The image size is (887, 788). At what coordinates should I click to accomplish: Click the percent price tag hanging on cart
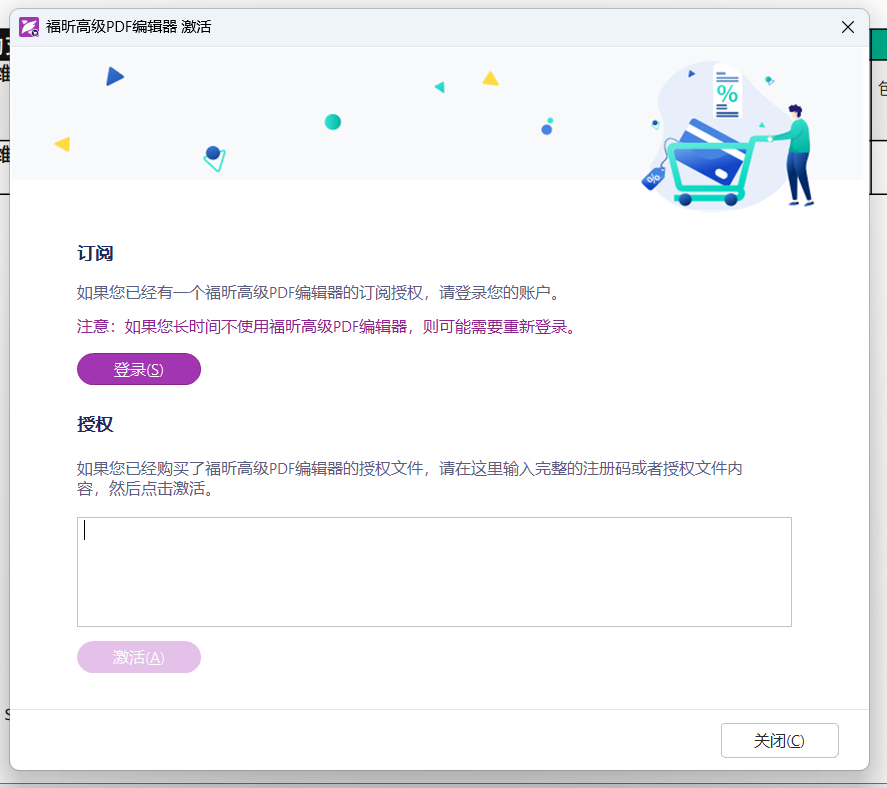[653, 179]
